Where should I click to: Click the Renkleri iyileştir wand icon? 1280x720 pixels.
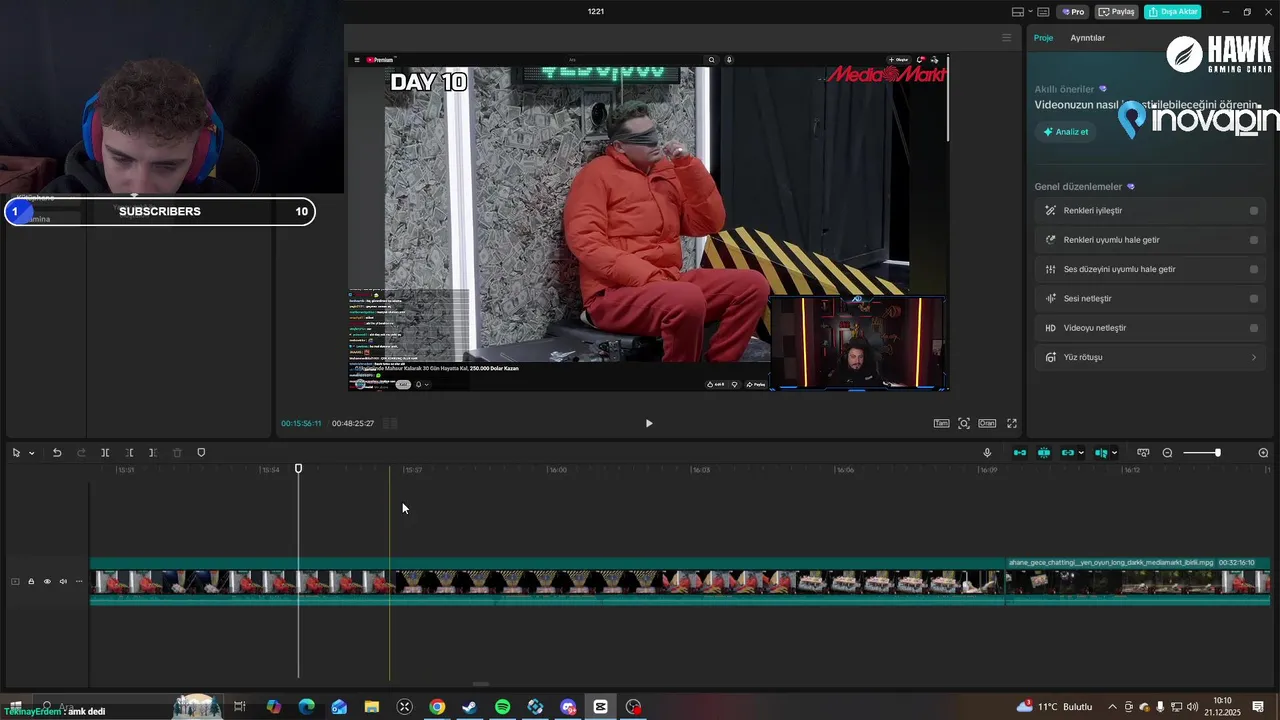click(x=1050, y=211)
